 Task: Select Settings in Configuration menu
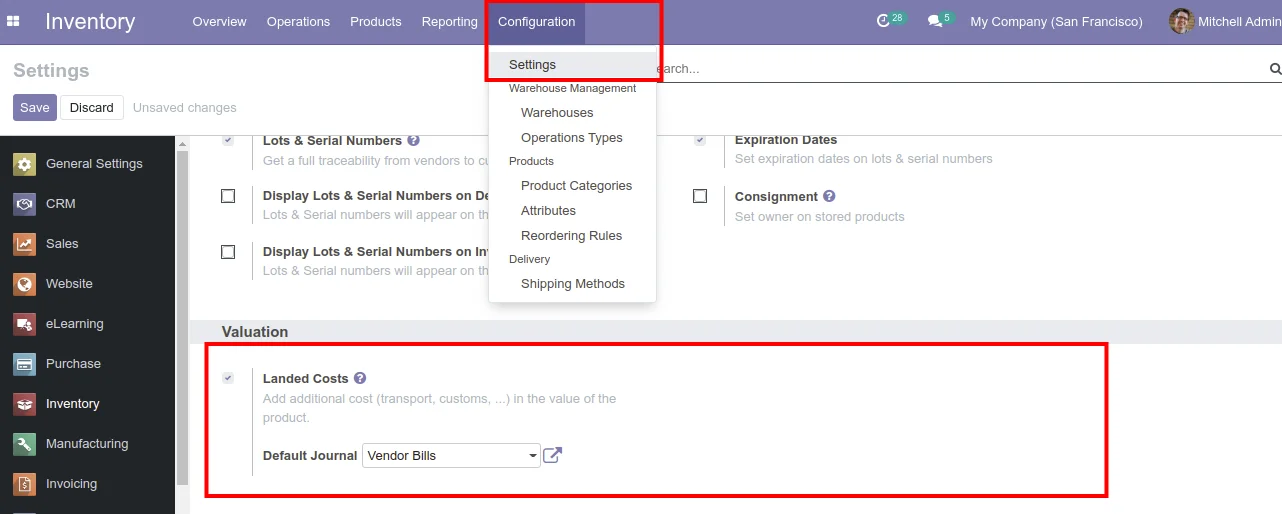572,64
